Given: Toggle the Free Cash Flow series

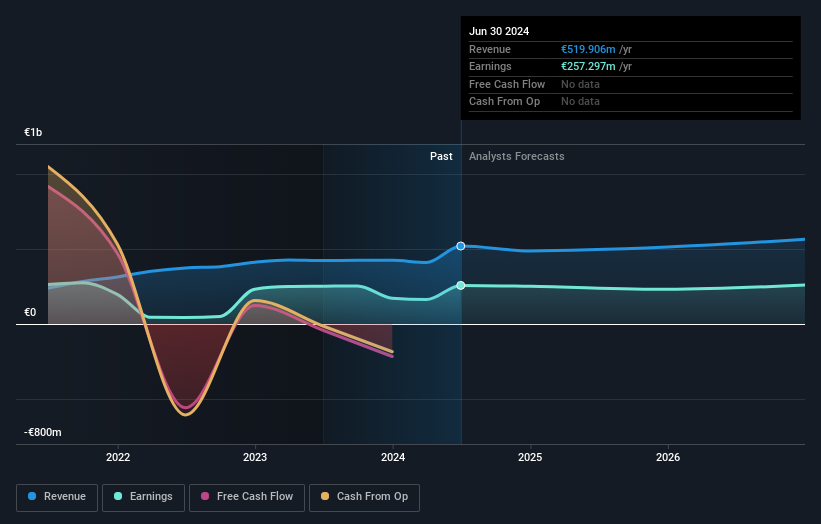Looking at the screenshot, I should point(247,497).
